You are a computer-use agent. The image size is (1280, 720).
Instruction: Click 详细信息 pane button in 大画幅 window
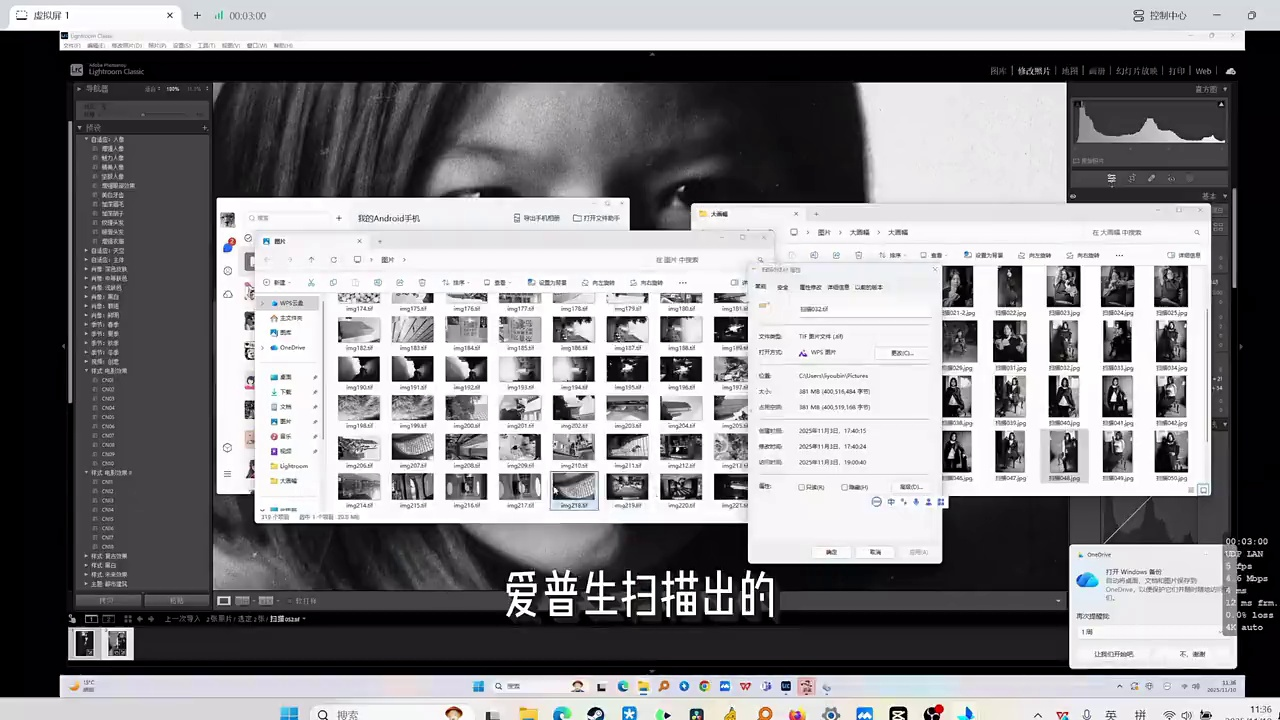[1184, 255]
